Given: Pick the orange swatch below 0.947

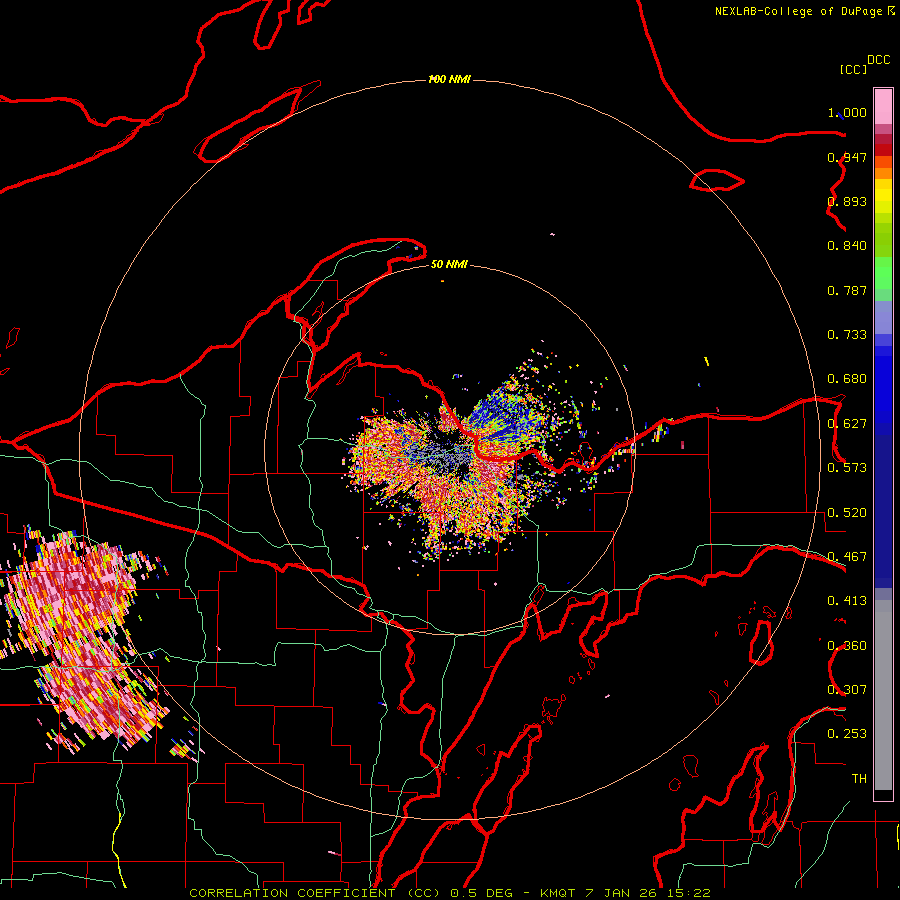Looking at the screenshot, I should pos(883,173).
